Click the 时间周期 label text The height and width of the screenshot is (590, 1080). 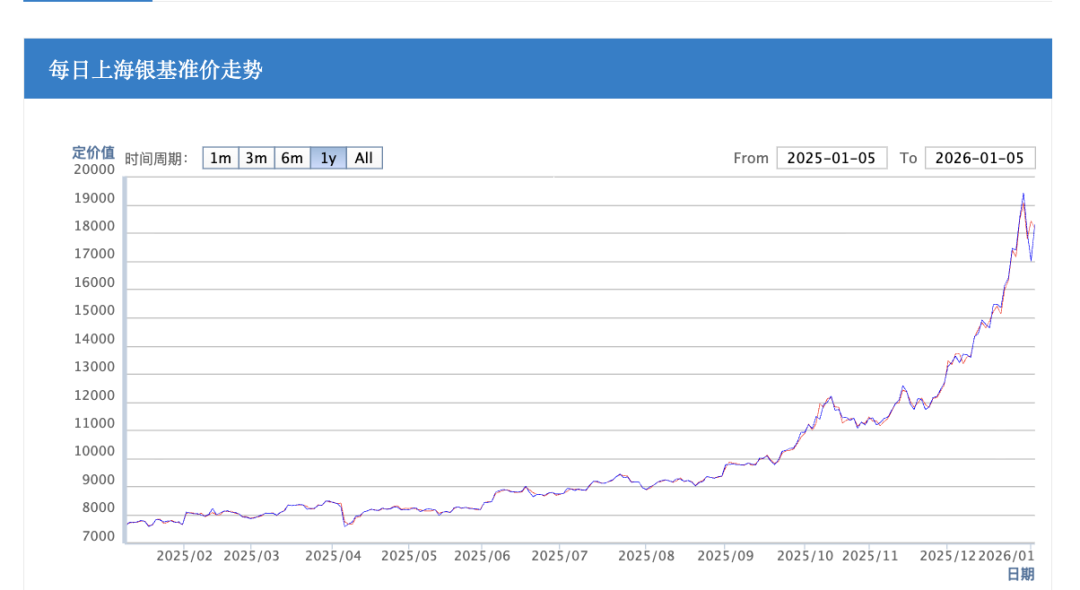pyautogui.click(x=157, y=158)
